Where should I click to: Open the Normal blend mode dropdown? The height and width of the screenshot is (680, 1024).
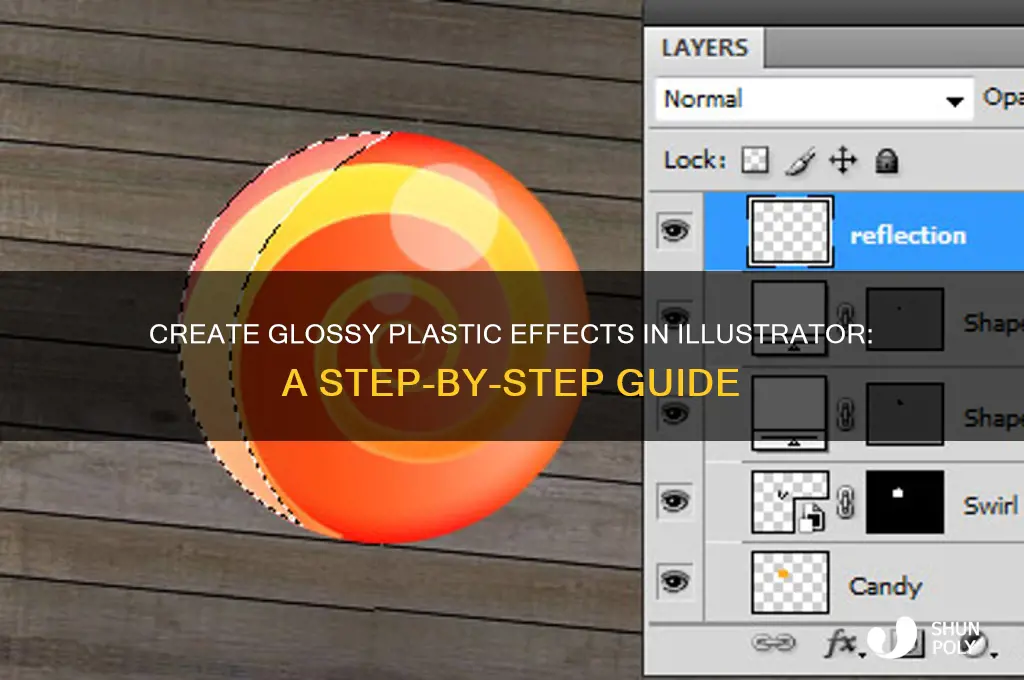pyautogui.click(x=814, y=99)
